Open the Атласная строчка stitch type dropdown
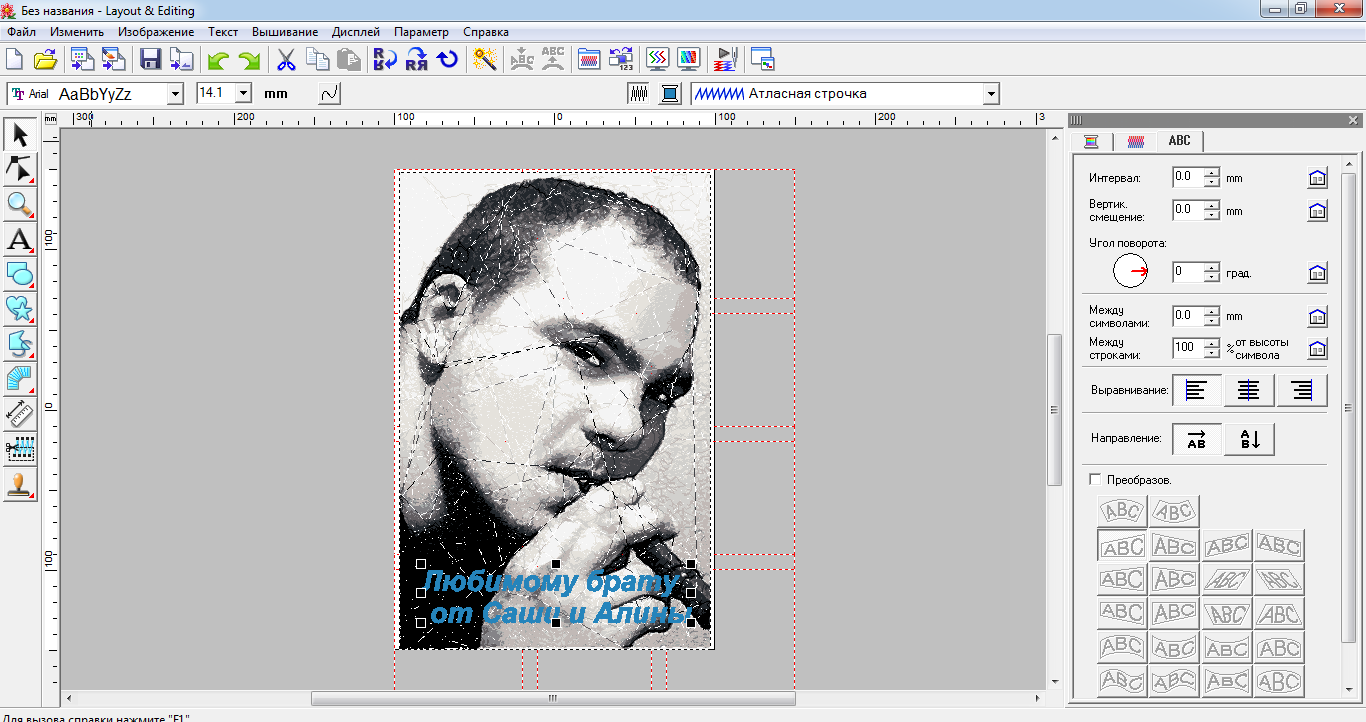The height and width of the screenshot is (722, 1366). 991,94
